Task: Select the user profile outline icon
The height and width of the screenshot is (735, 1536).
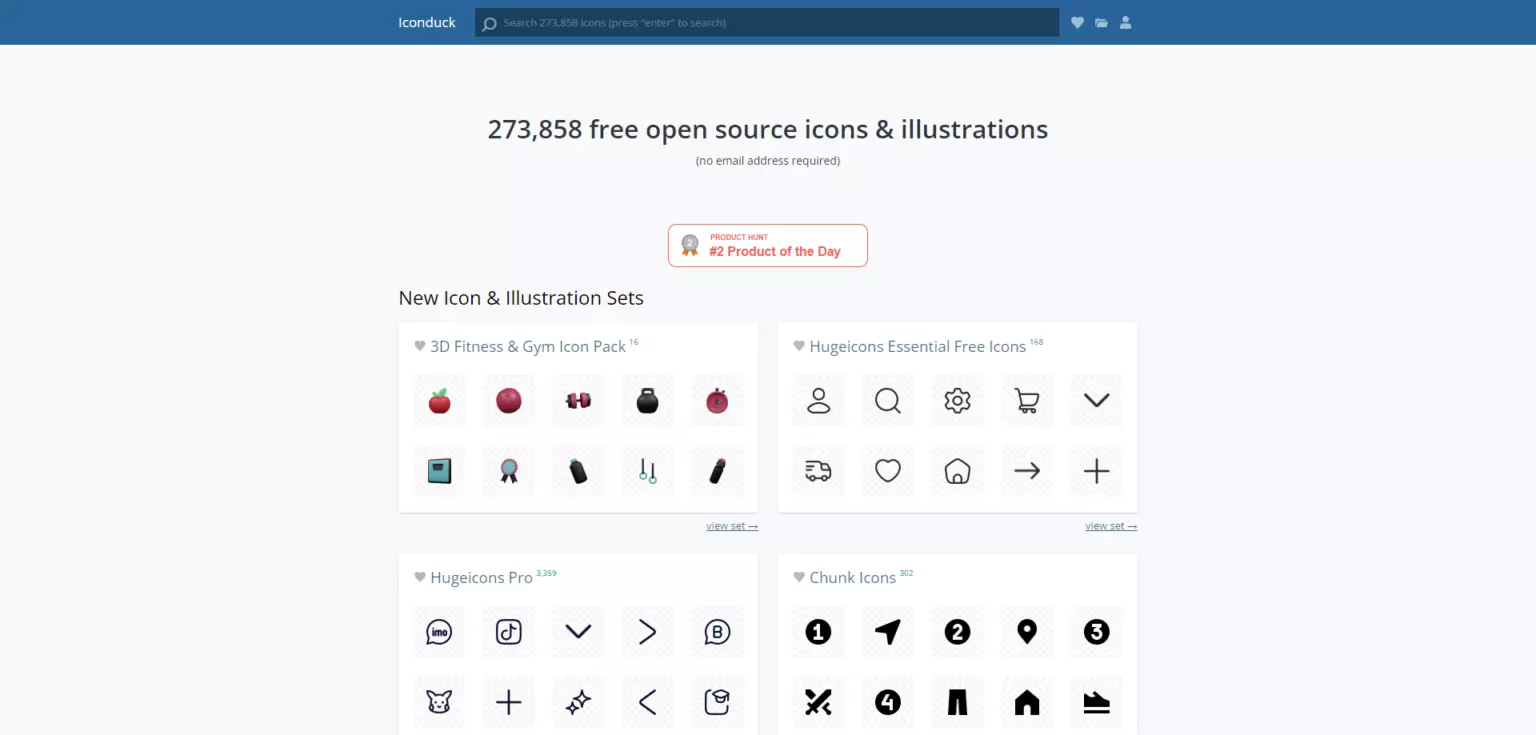Action: point(818,401)
